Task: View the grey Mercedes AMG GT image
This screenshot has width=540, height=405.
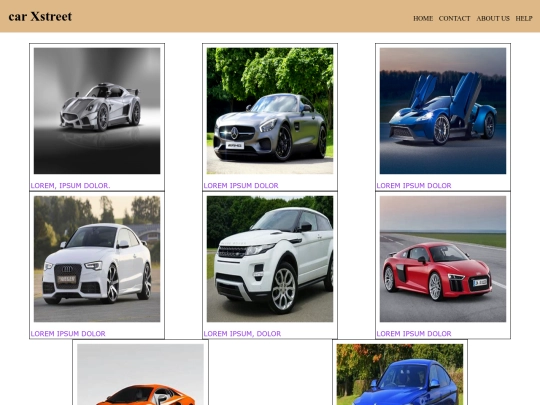Action: [x=270, y=111]
